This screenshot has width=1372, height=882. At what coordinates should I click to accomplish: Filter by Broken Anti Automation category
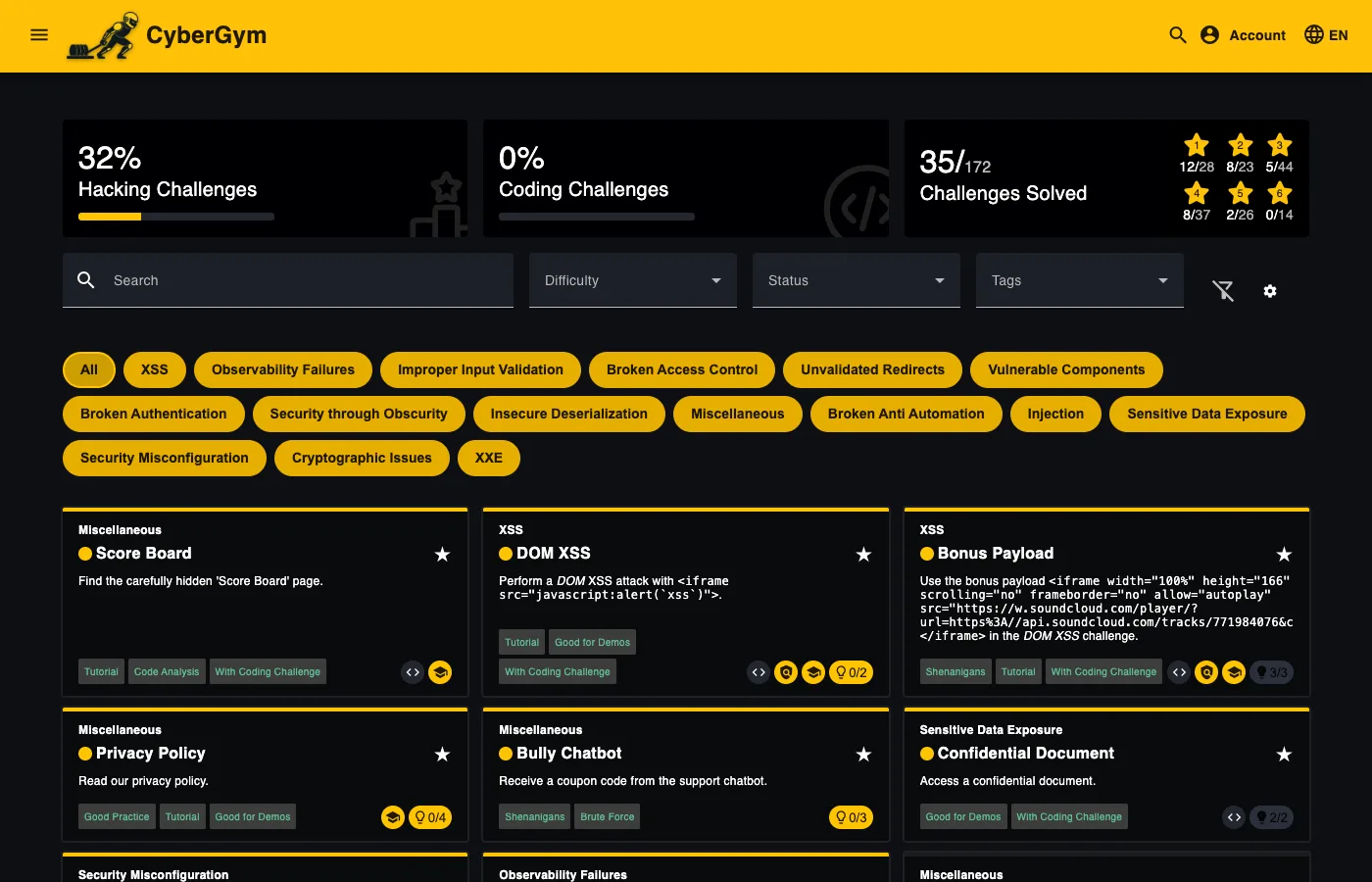[x=906, y=414]
